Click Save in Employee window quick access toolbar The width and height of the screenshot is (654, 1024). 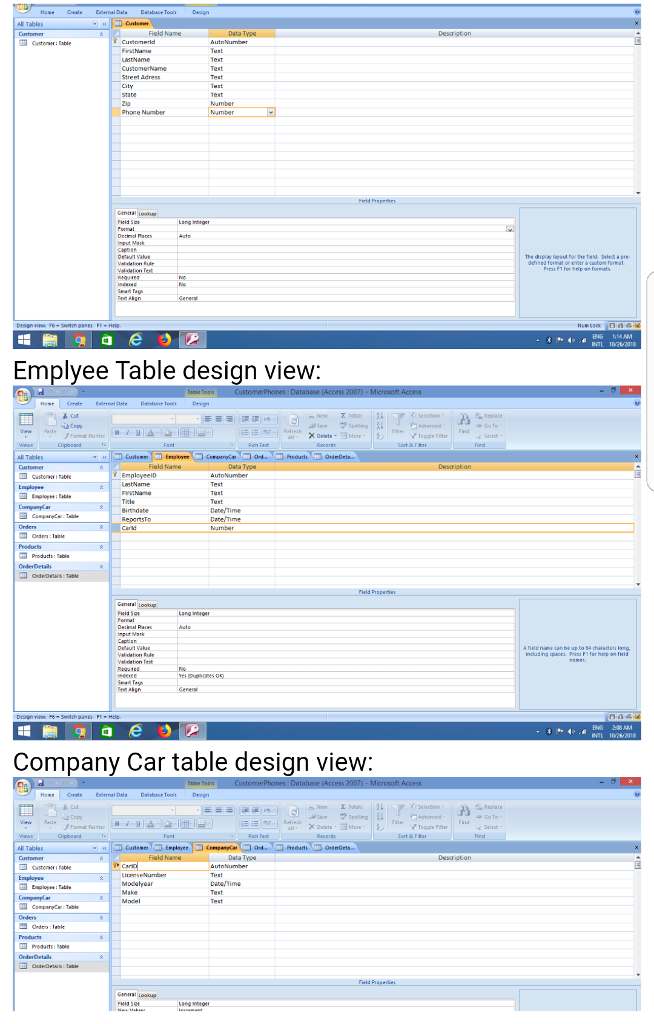tap(41, 392)
